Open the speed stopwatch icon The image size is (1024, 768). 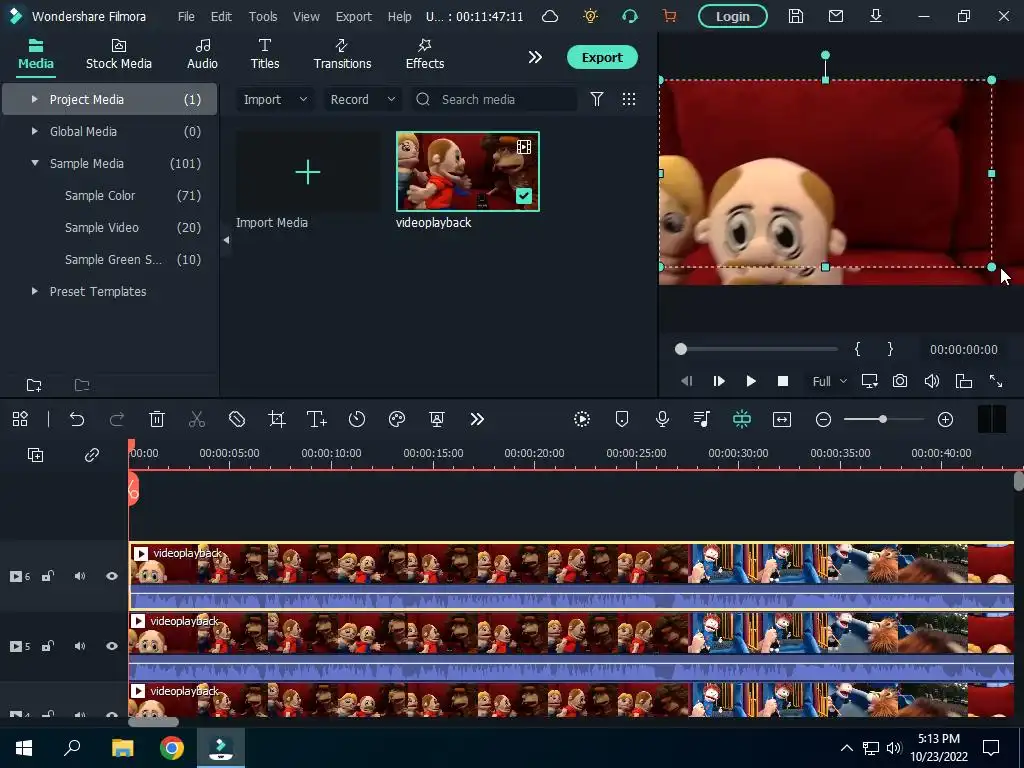pos(357,419)
